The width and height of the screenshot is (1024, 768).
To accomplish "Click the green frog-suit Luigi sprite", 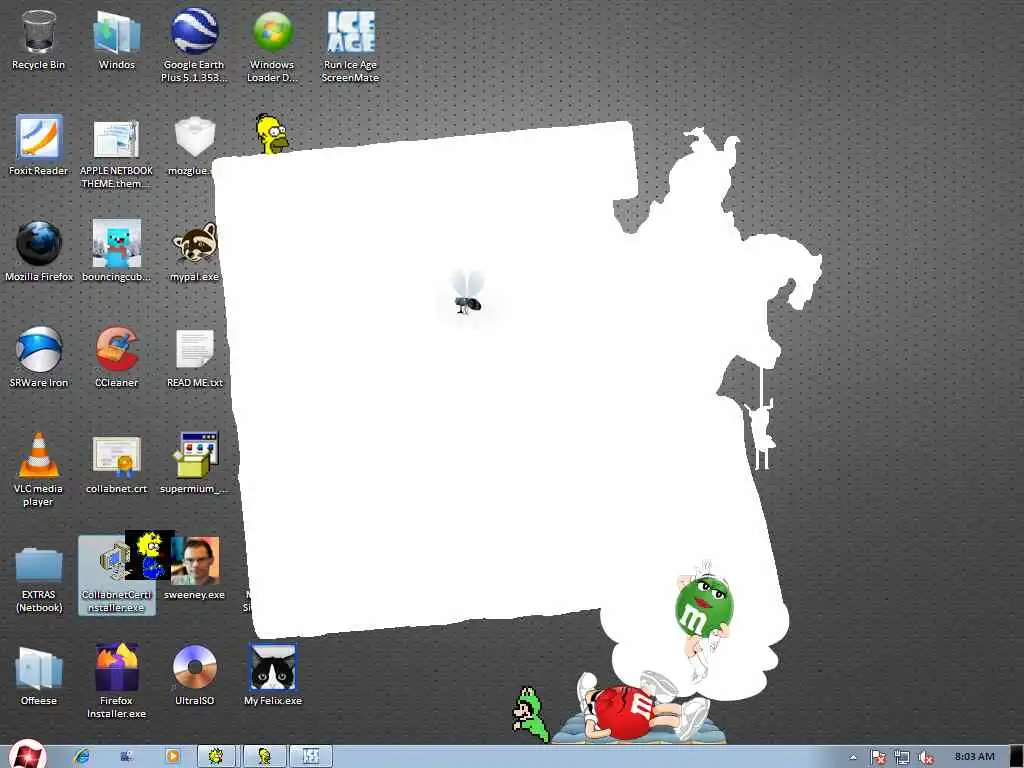I will (530, 714).
